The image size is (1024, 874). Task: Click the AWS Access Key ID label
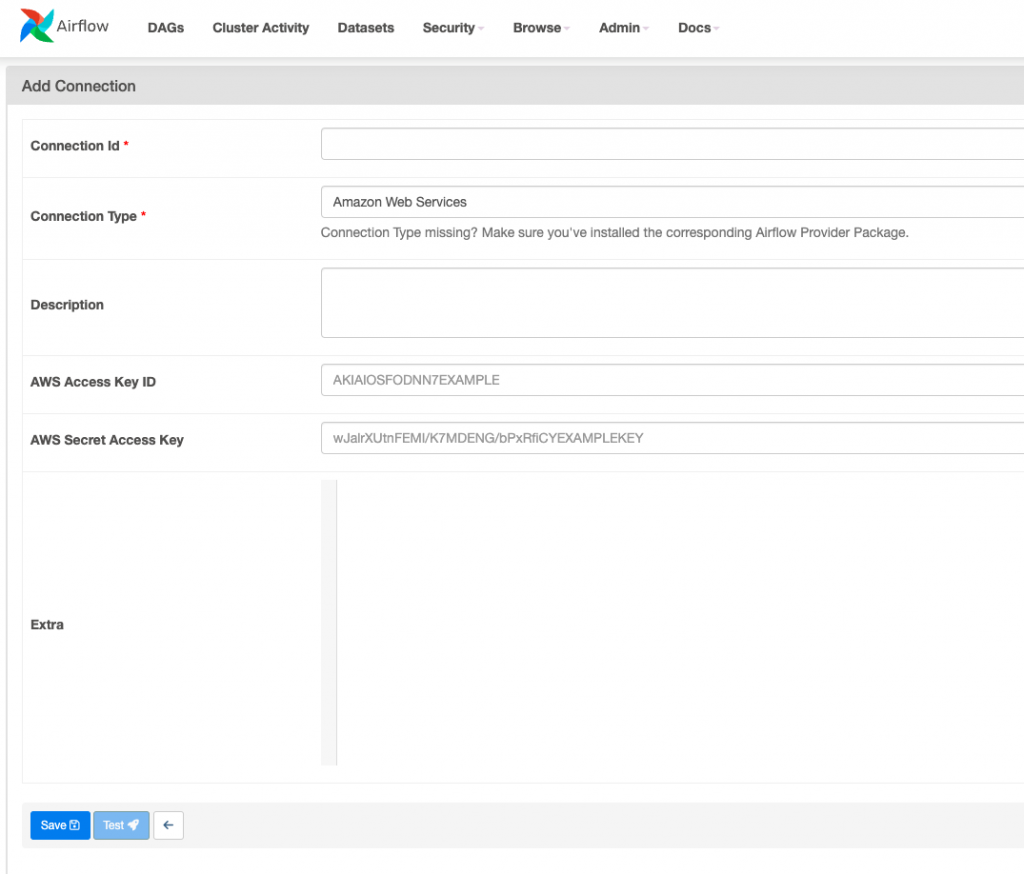tap(93, 382)
